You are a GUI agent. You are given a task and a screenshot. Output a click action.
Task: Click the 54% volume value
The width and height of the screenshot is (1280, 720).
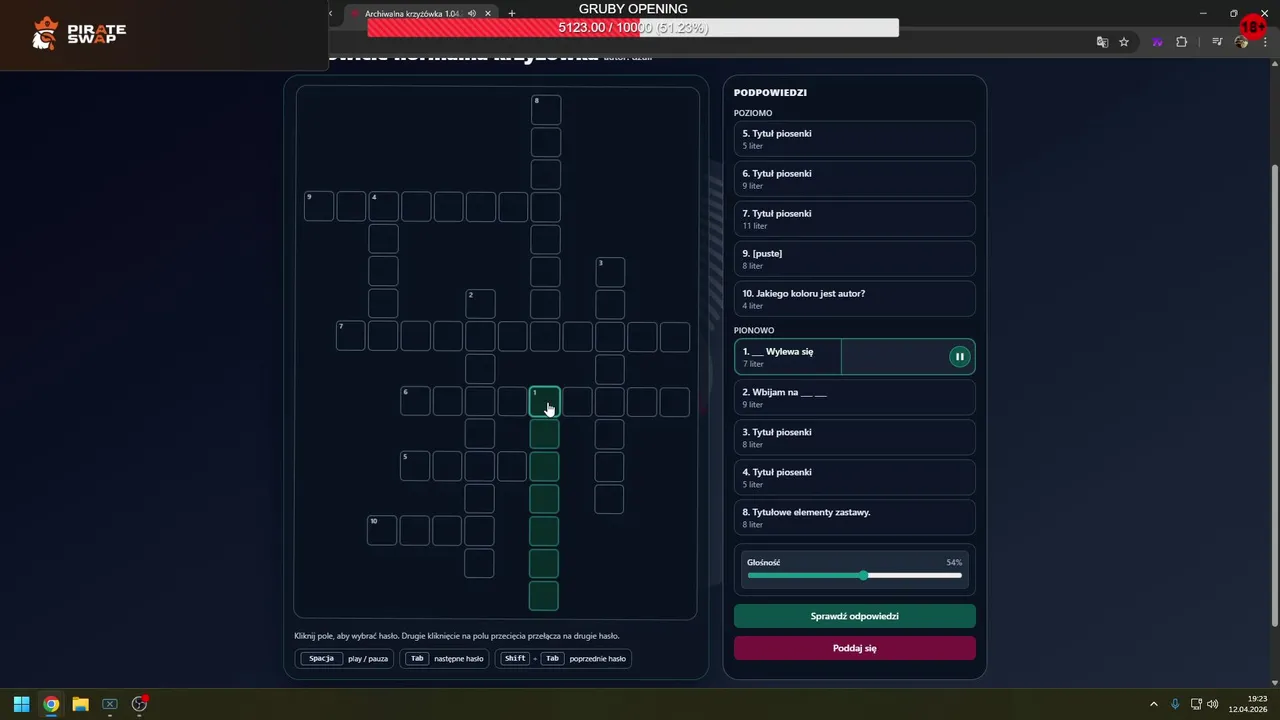954,562
